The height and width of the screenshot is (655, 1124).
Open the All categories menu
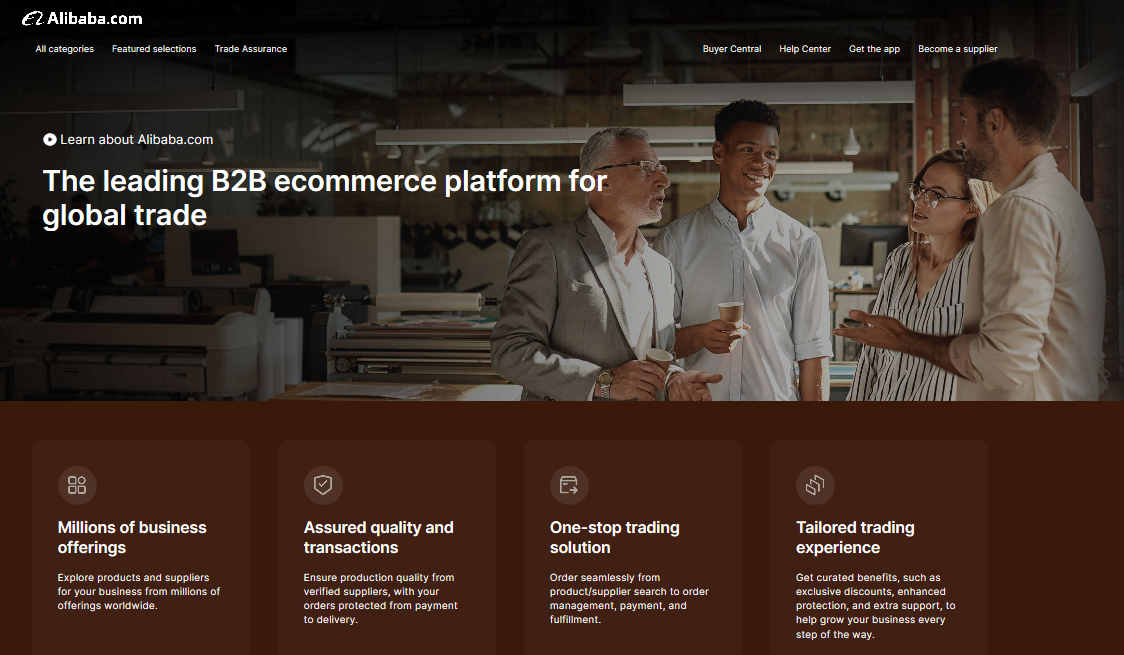[65, 49]
